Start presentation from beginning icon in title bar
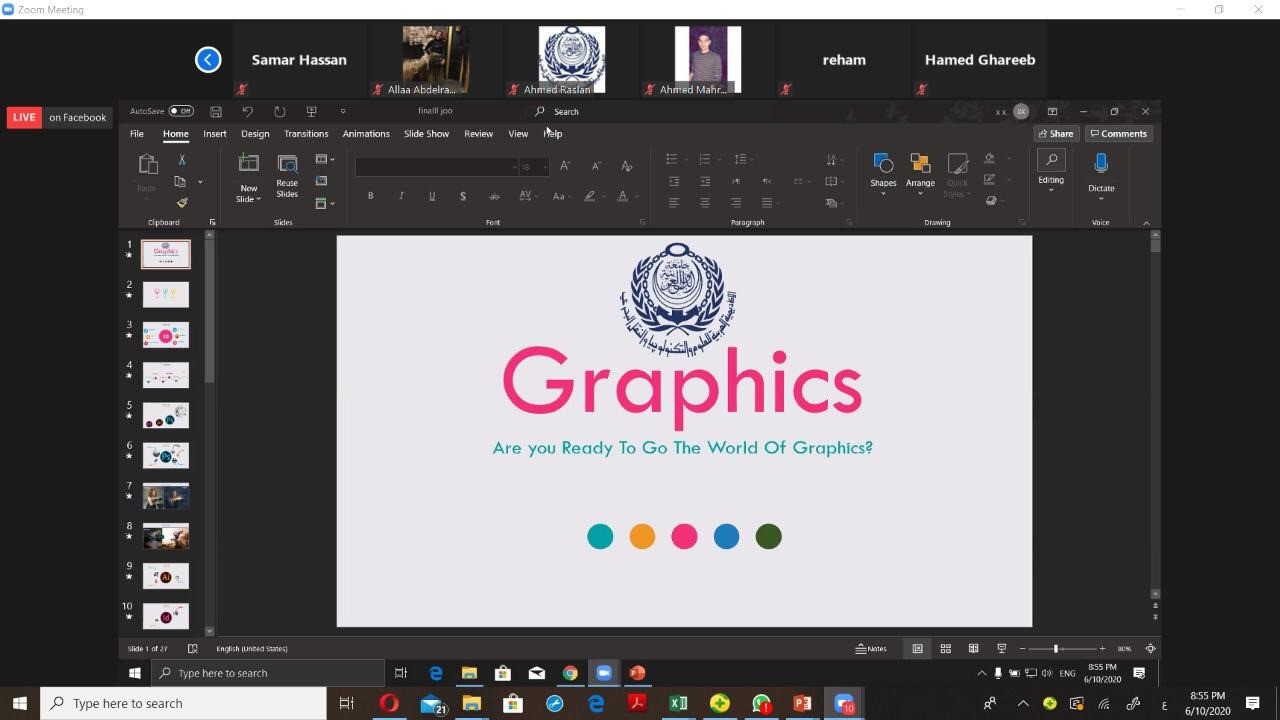Viewport: 1280px width, 720px height. click(311, 111)
